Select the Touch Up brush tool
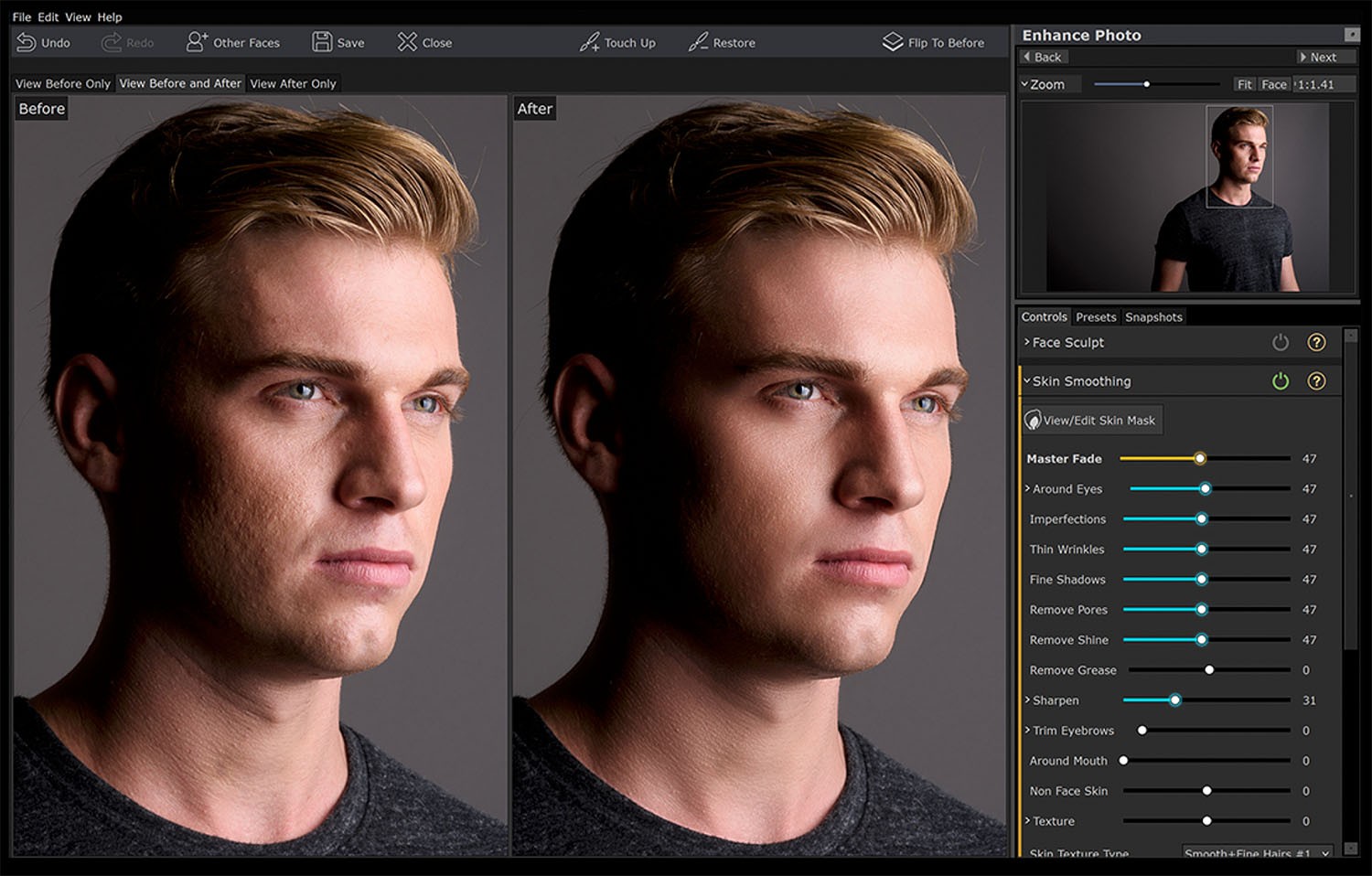Image resolution: width=1372 pixels, height=876 pixels. (588, 42)
